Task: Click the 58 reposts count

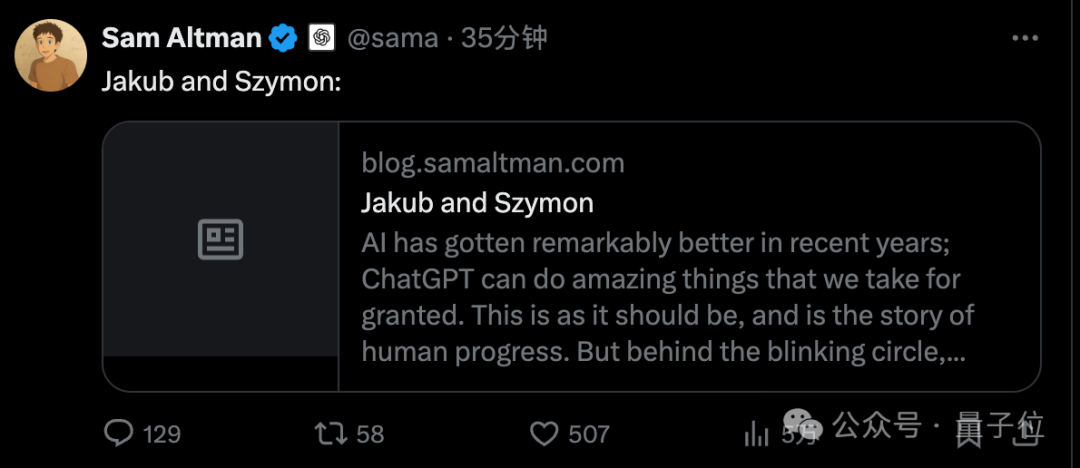Action: click(370, 434)
